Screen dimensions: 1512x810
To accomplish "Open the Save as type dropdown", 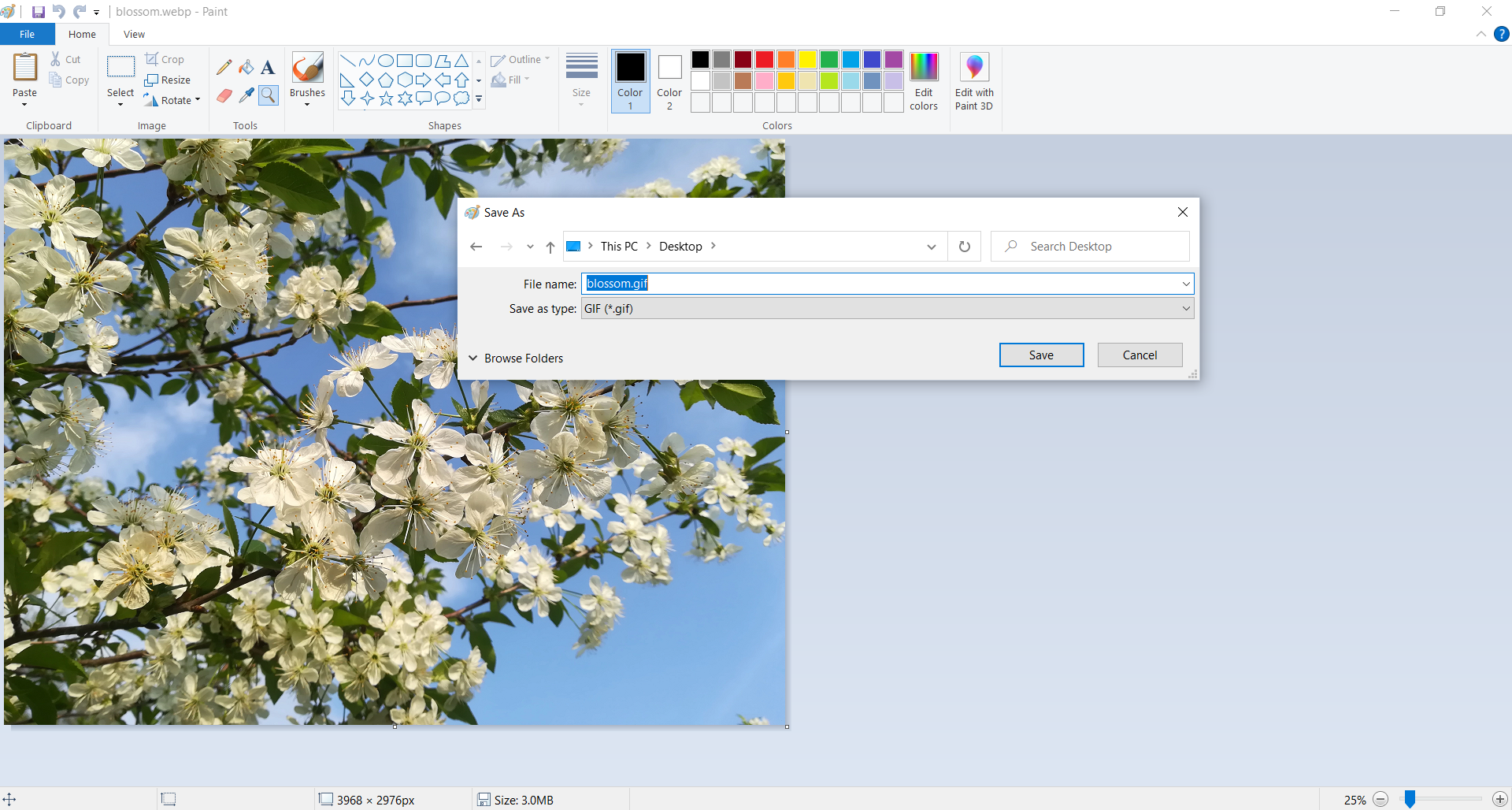I will pyautogui.click(x=888, y=309).
